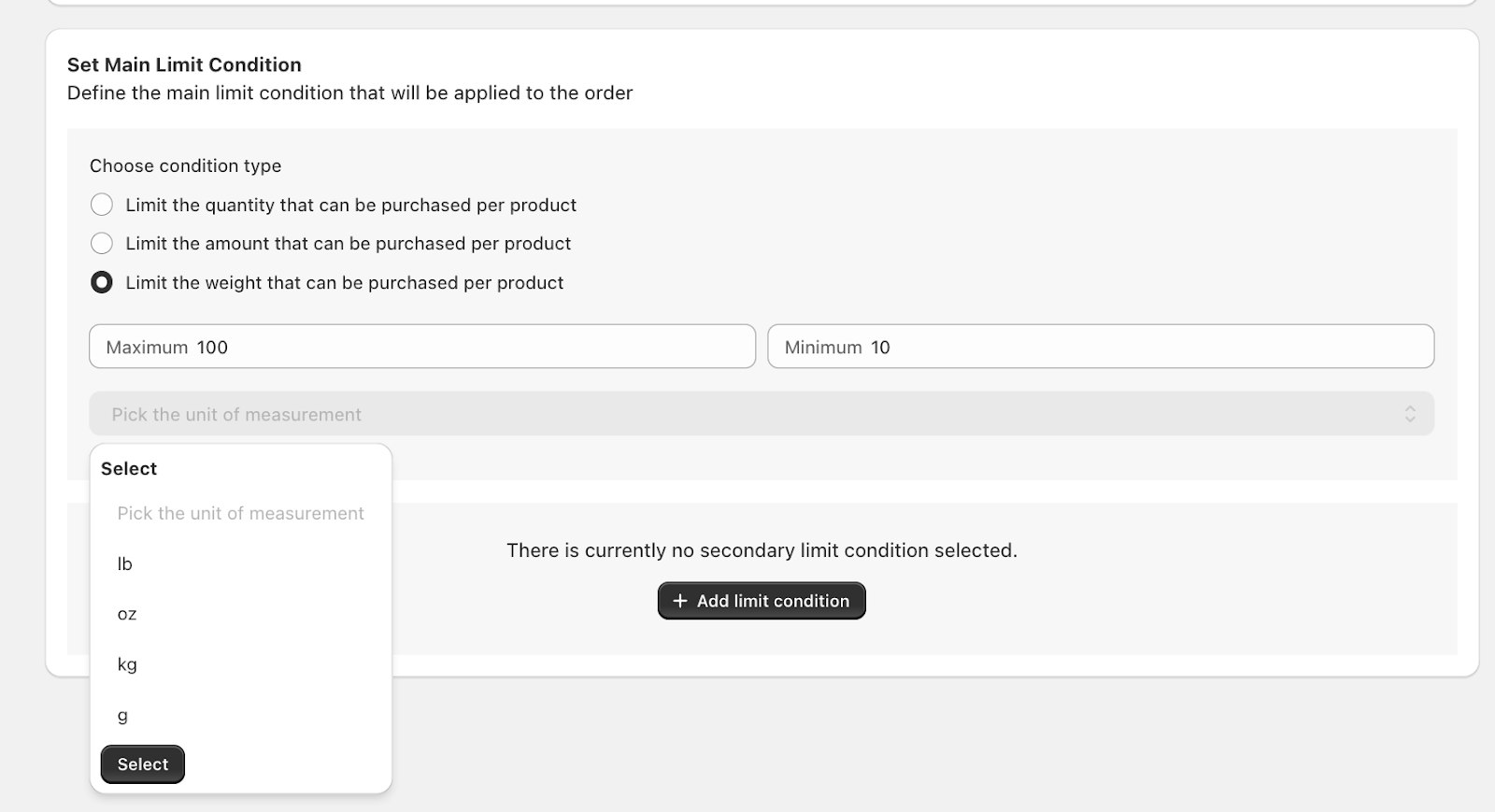This screenshot has height=812, width=1495.
Task: Select the weight per product limit radio
Action: [x=102, y=282]
